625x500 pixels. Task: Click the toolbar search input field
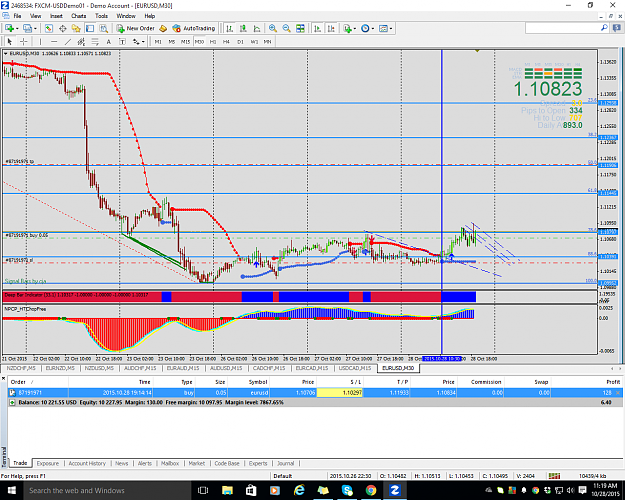[x=563, y=28]
